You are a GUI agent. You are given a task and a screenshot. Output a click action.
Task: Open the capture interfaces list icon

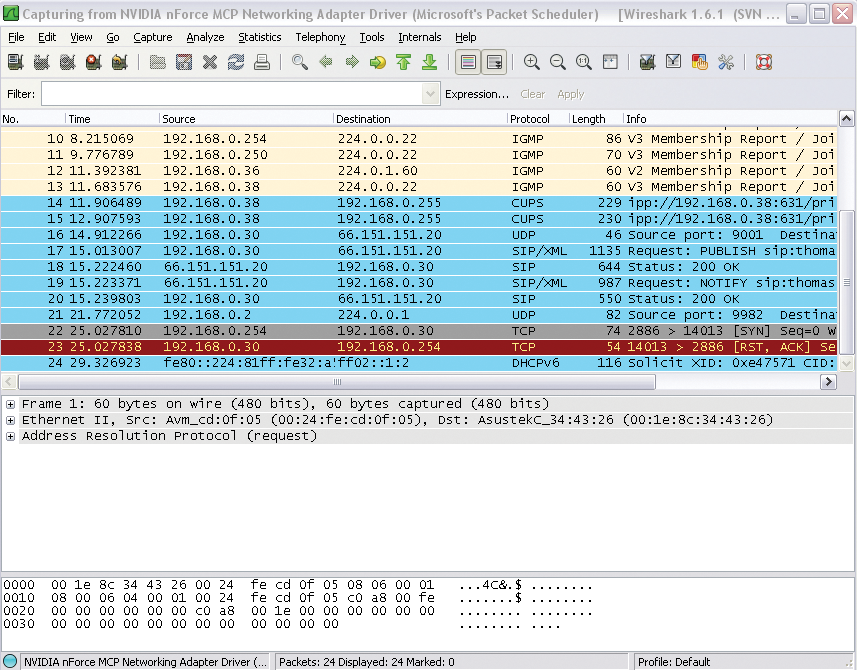tap(15, 62)
